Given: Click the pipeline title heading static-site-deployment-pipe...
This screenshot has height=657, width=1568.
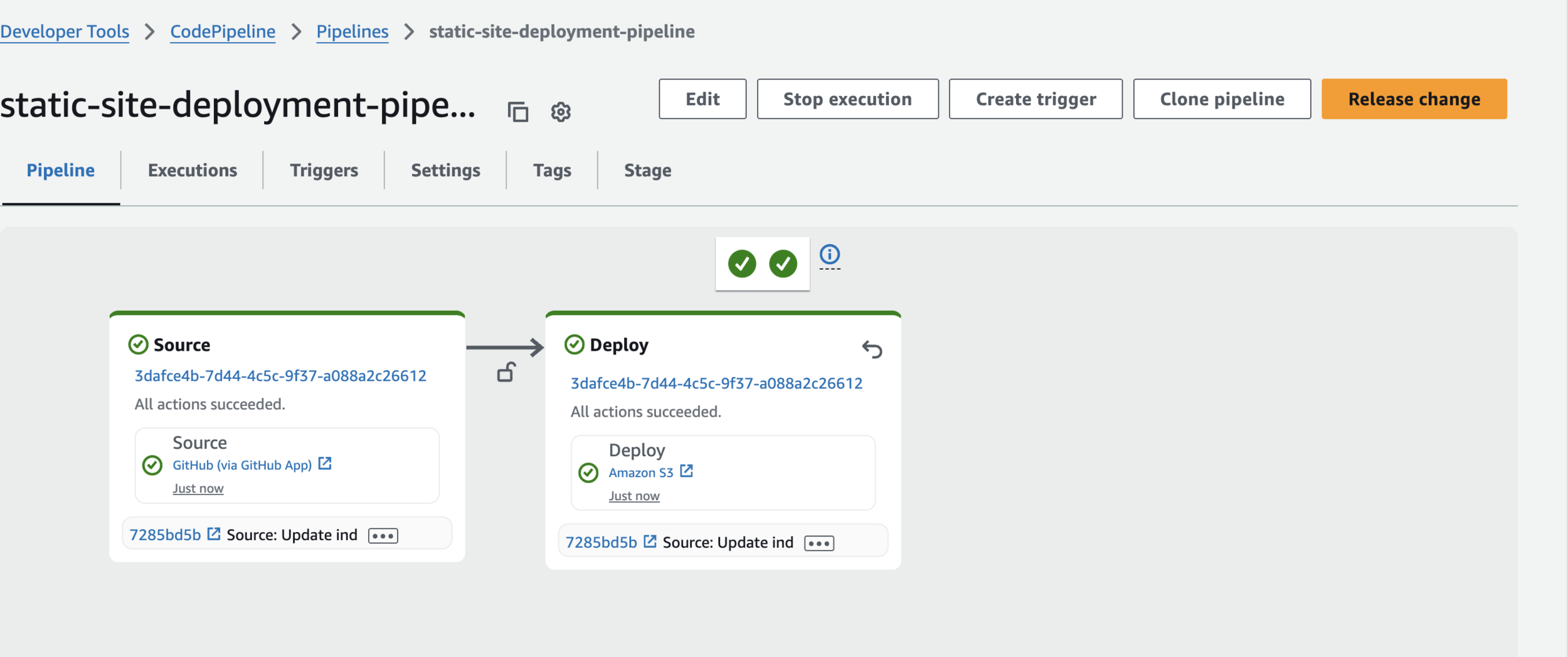Looking at the screenshot, I should coord(238,105).
